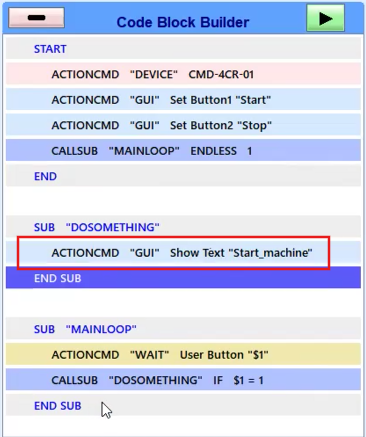Run the code with green play button
The width and height of the screenshot is (366, 437).
click(325, 18)
